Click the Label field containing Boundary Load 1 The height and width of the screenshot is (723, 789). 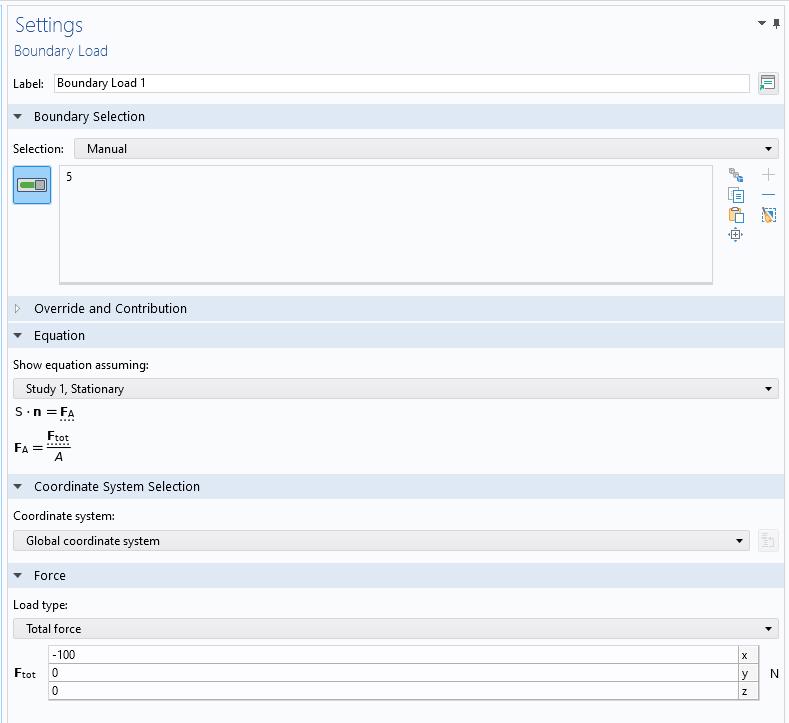tap(400, 83)
